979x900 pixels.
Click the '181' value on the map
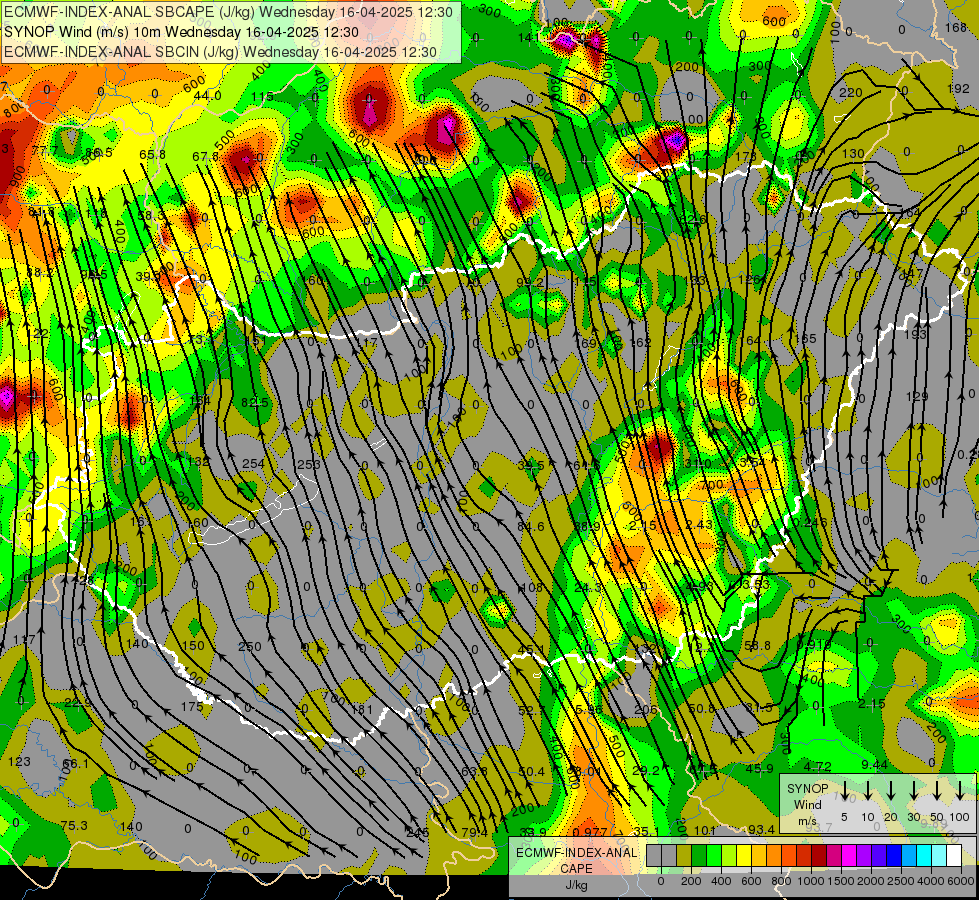[x=362, y=709]
